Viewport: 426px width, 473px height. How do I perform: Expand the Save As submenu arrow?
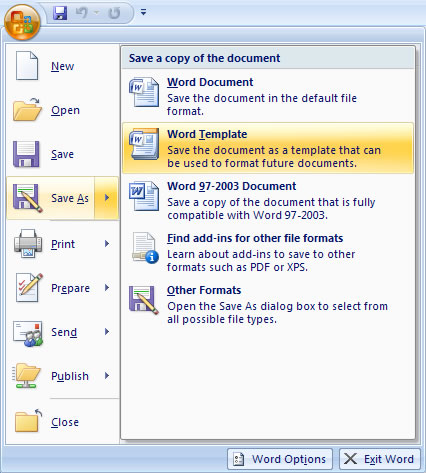107,198
